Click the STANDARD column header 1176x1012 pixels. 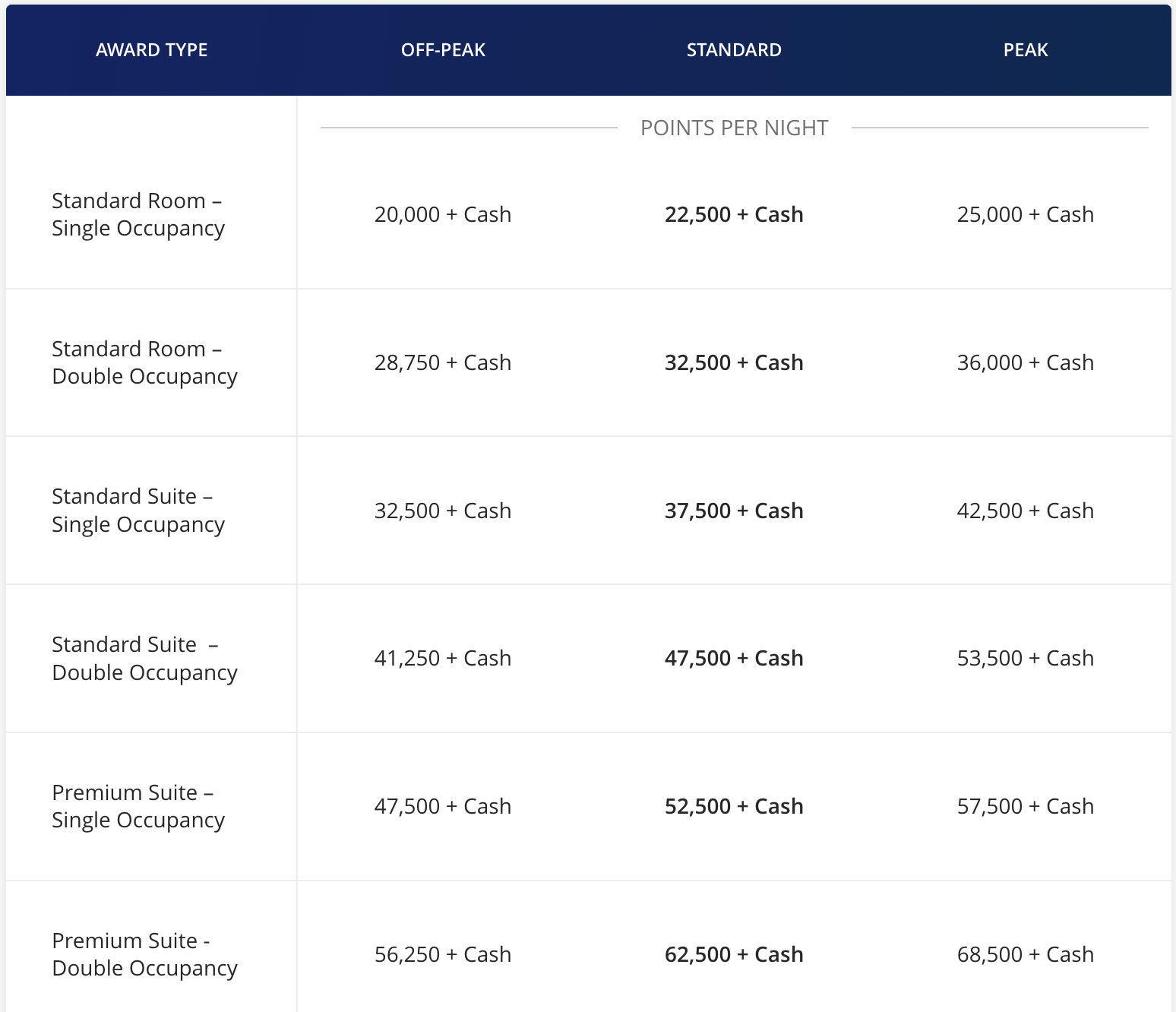[x=734, y=50]
